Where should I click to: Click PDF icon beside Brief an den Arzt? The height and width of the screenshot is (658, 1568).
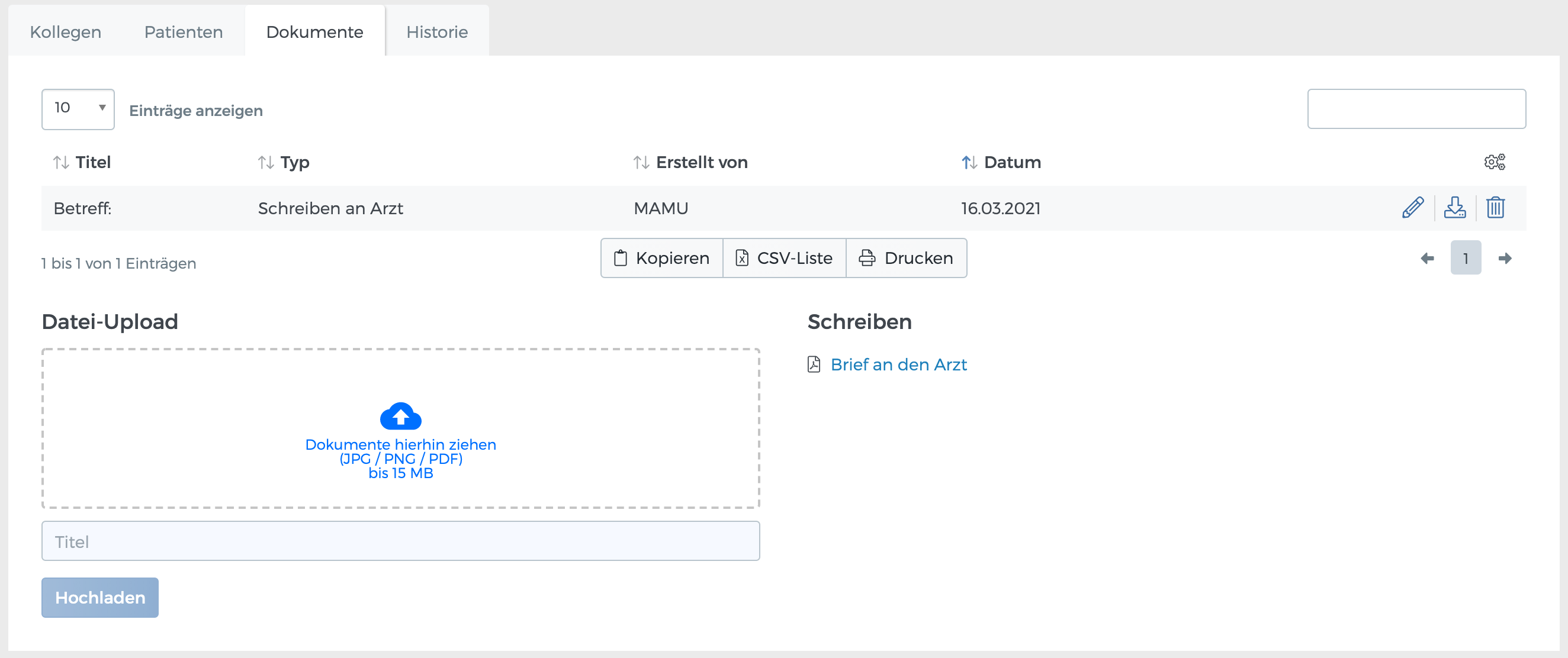(814, 365)
